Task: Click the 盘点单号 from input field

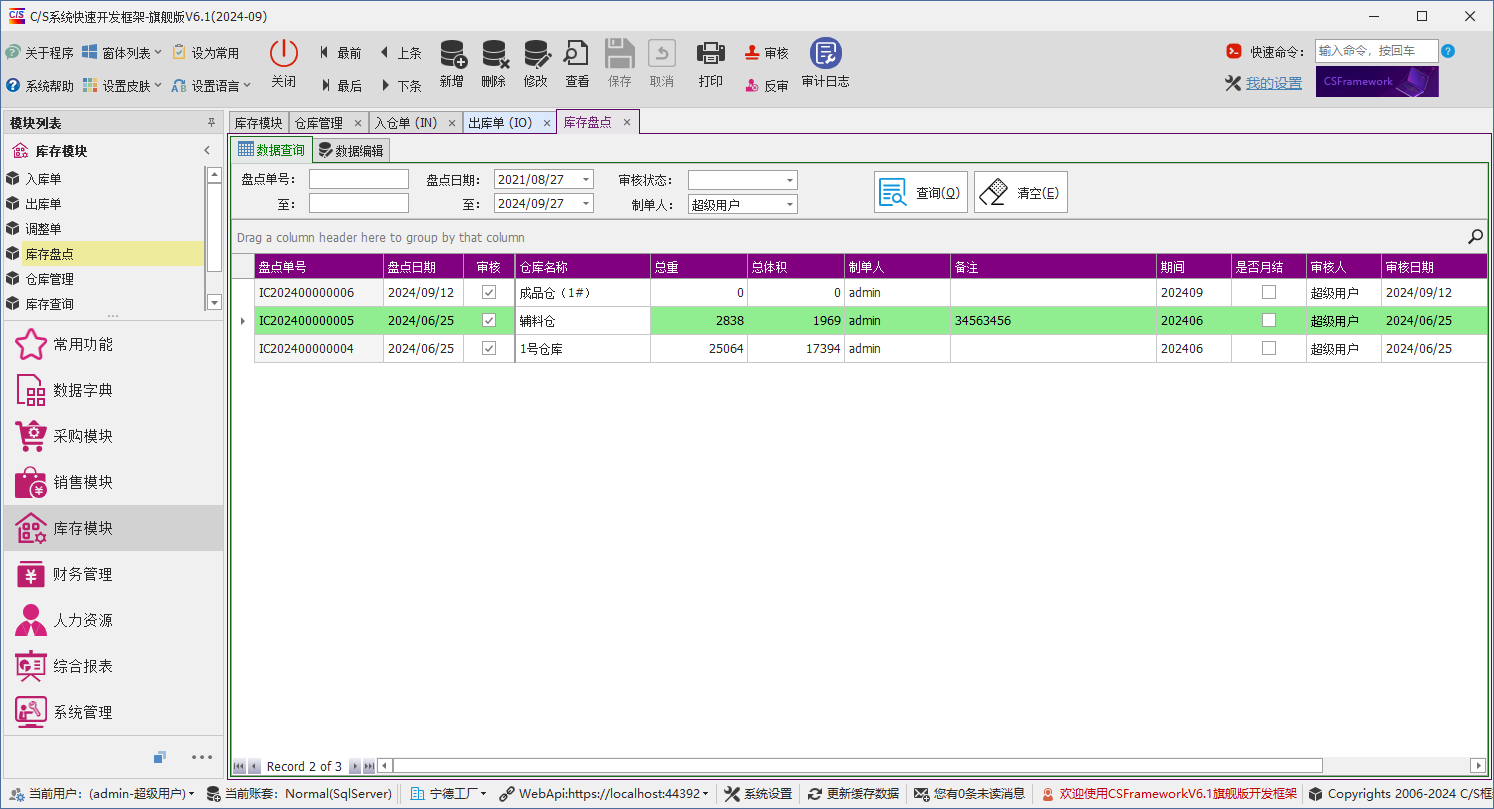Action: pyautogui.click(x=359, y=180)
